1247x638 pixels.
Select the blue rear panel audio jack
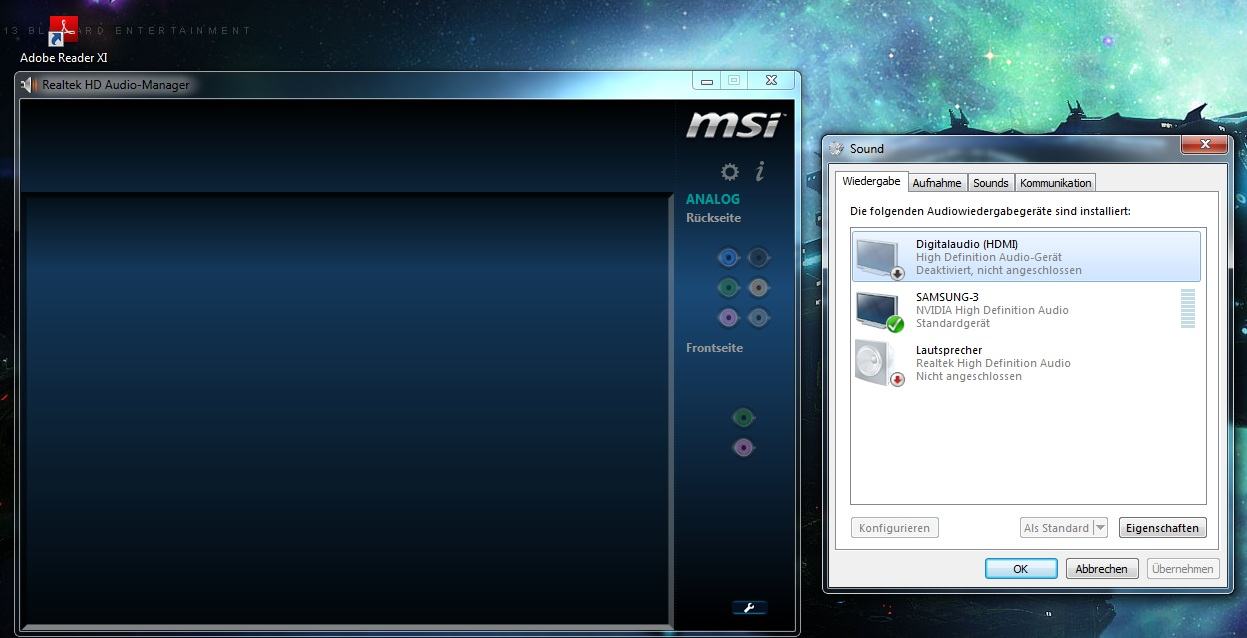[x=728, y=258]
